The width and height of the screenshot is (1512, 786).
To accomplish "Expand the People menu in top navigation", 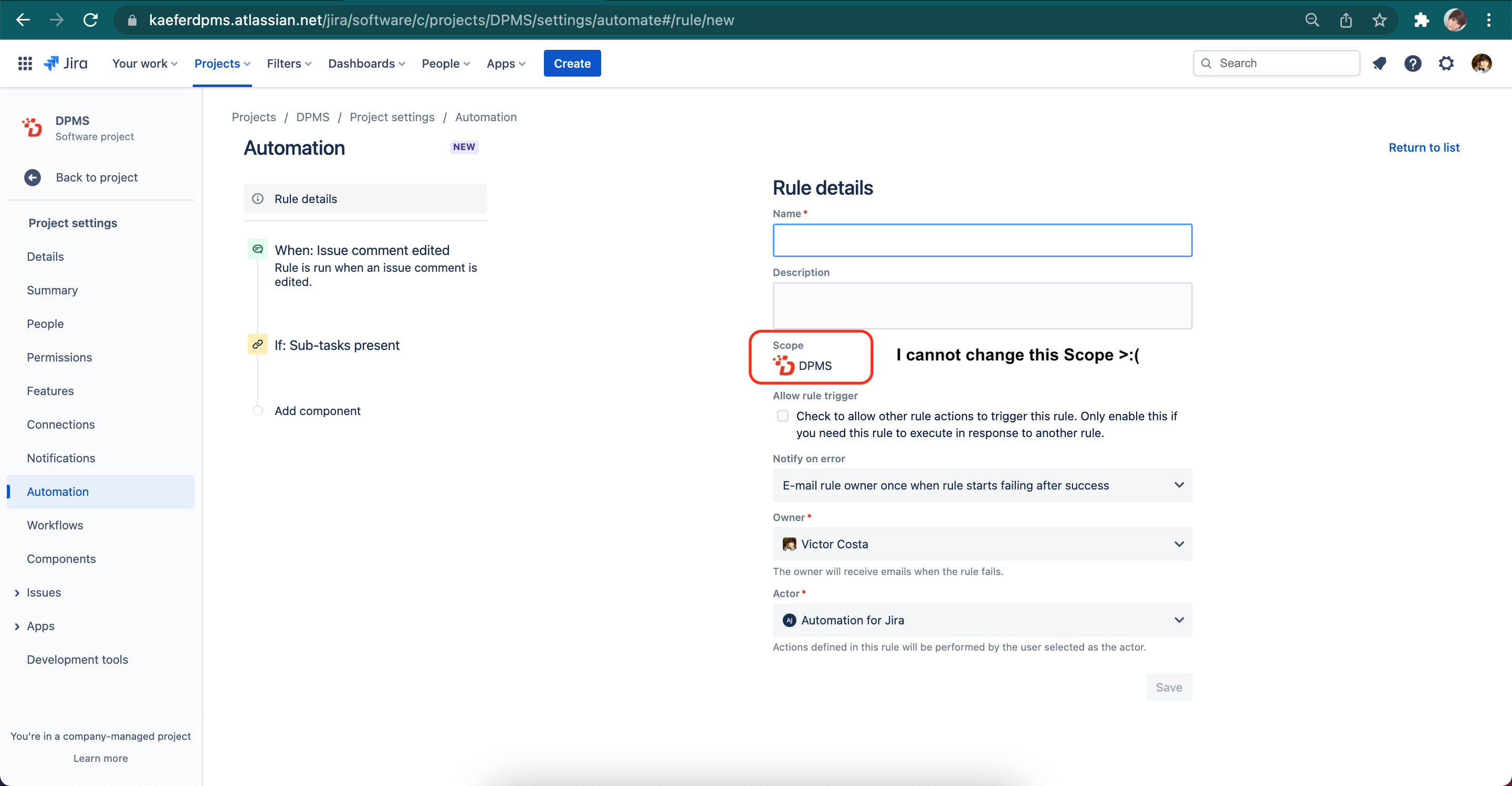I will tap(446, 63).
